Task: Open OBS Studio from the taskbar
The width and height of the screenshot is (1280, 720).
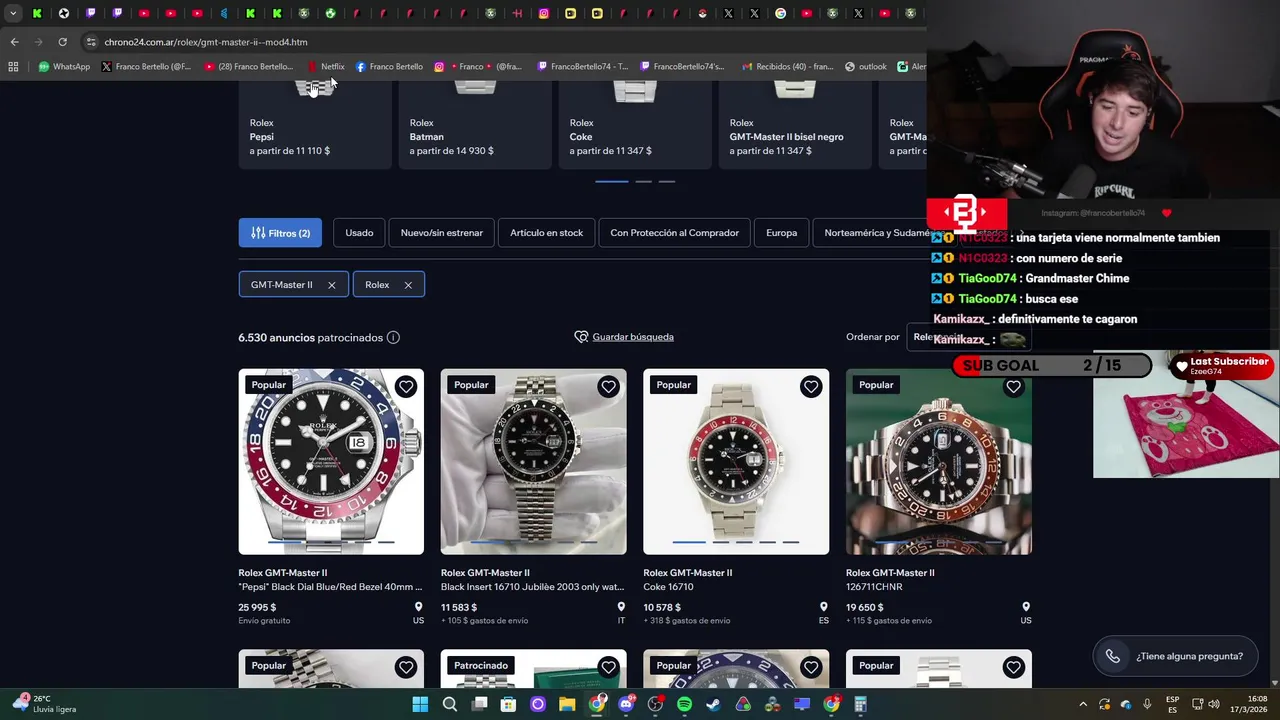Action: tap(655, 704)
